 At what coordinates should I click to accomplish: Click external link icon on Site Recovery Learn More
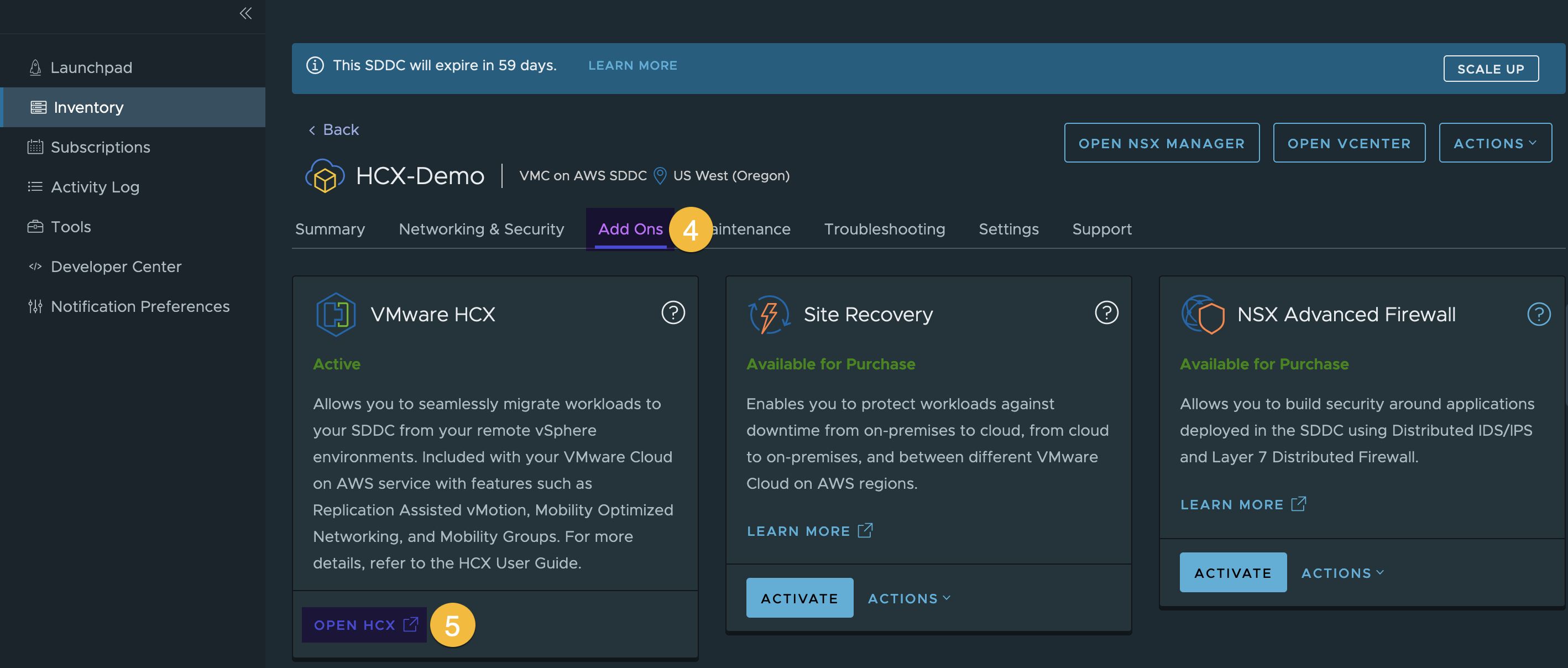[x=866, y=530]
